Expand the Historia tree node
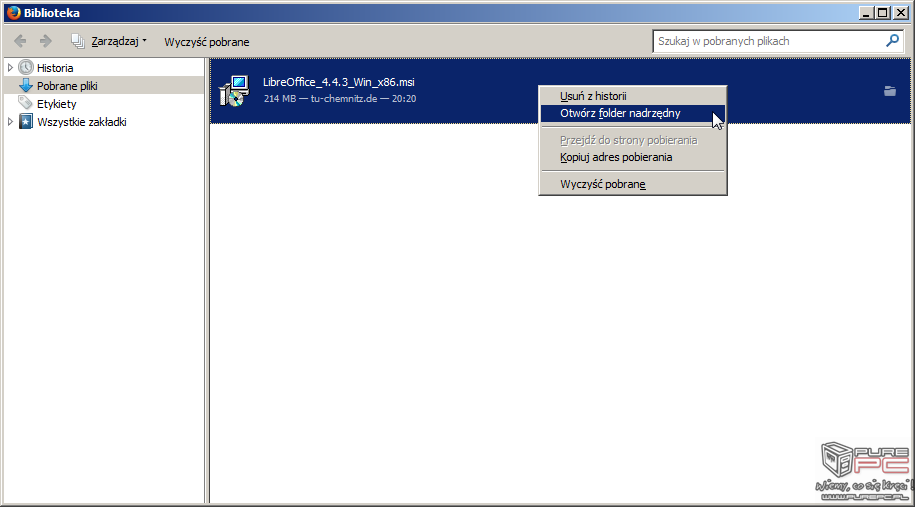This screenshot has height=507, width=915. click(x=10, y=68)
